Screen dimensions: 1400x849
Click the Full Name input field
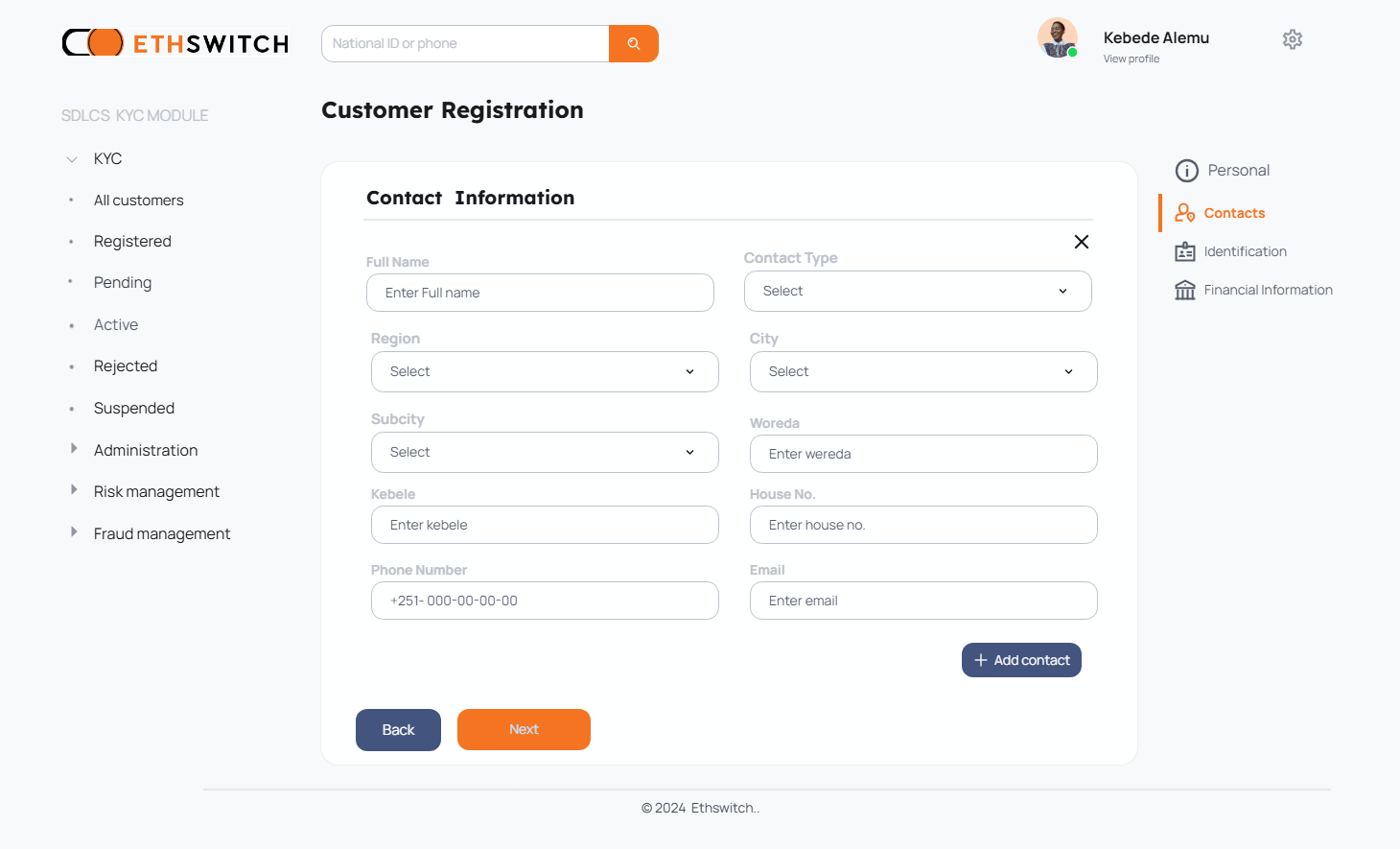pos(540,293)
